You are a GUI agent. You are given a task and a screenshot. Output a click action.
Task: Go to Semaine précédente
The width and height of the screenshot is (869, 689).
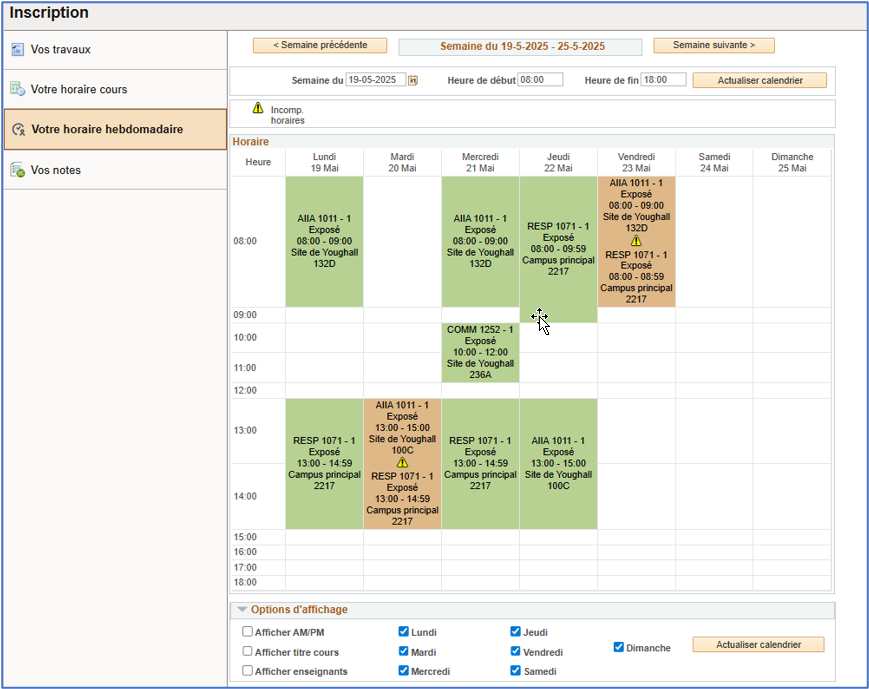tap(319, 45)
